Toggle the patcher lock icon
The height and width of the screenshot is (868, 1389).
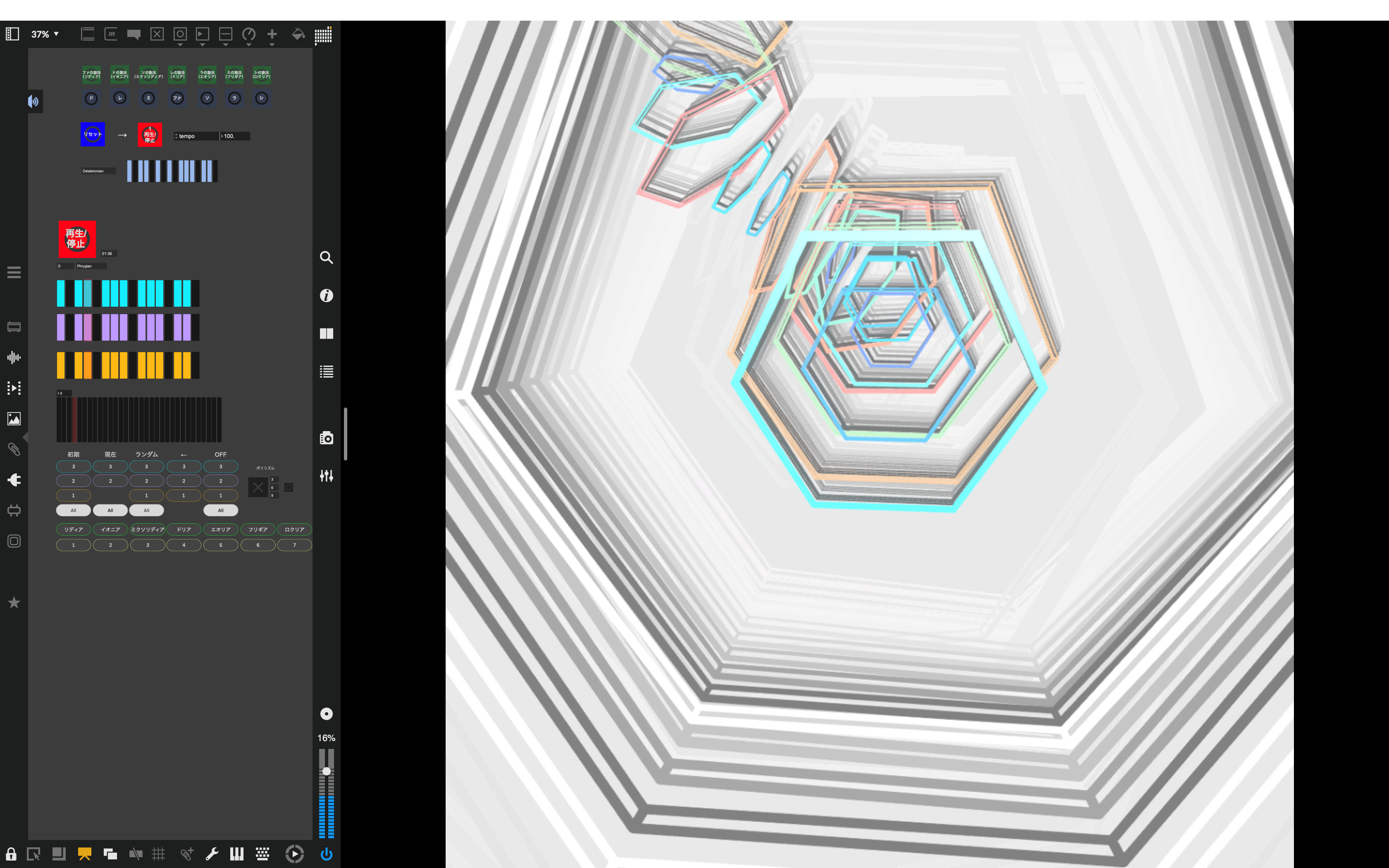[x=11, y=854]
